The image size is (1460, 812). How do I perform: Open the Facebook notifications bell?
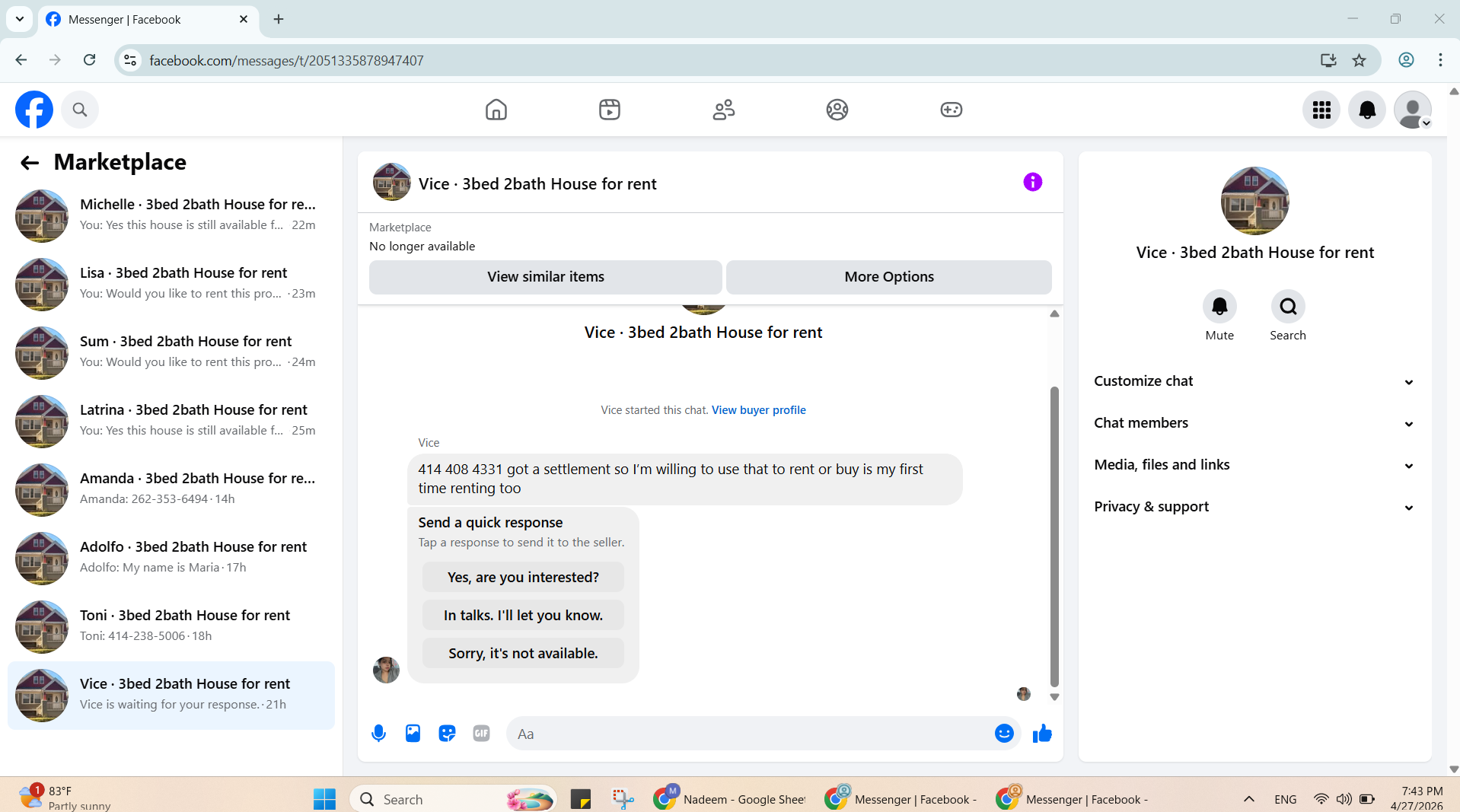pos(1367,110)
